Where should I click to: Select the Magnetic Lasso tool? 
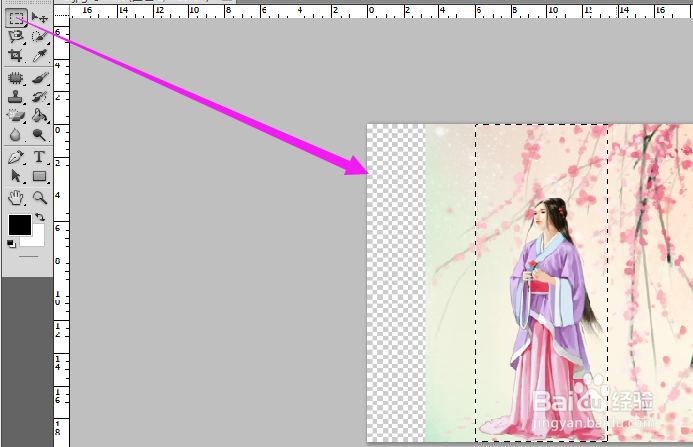[x=16, y=36]
